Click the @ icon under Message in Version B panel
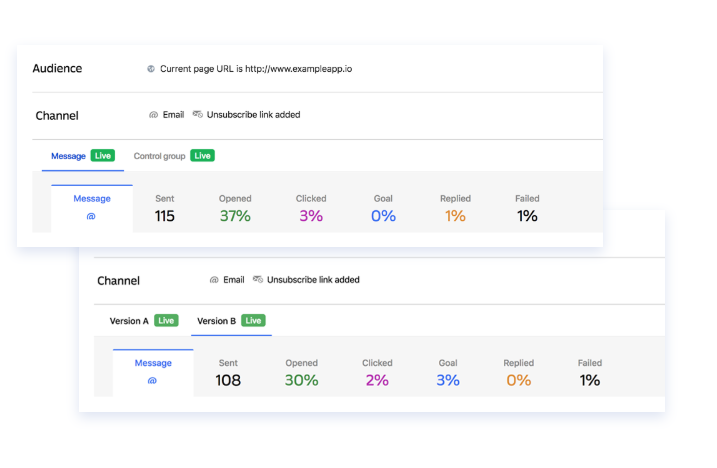 [152, 381]
